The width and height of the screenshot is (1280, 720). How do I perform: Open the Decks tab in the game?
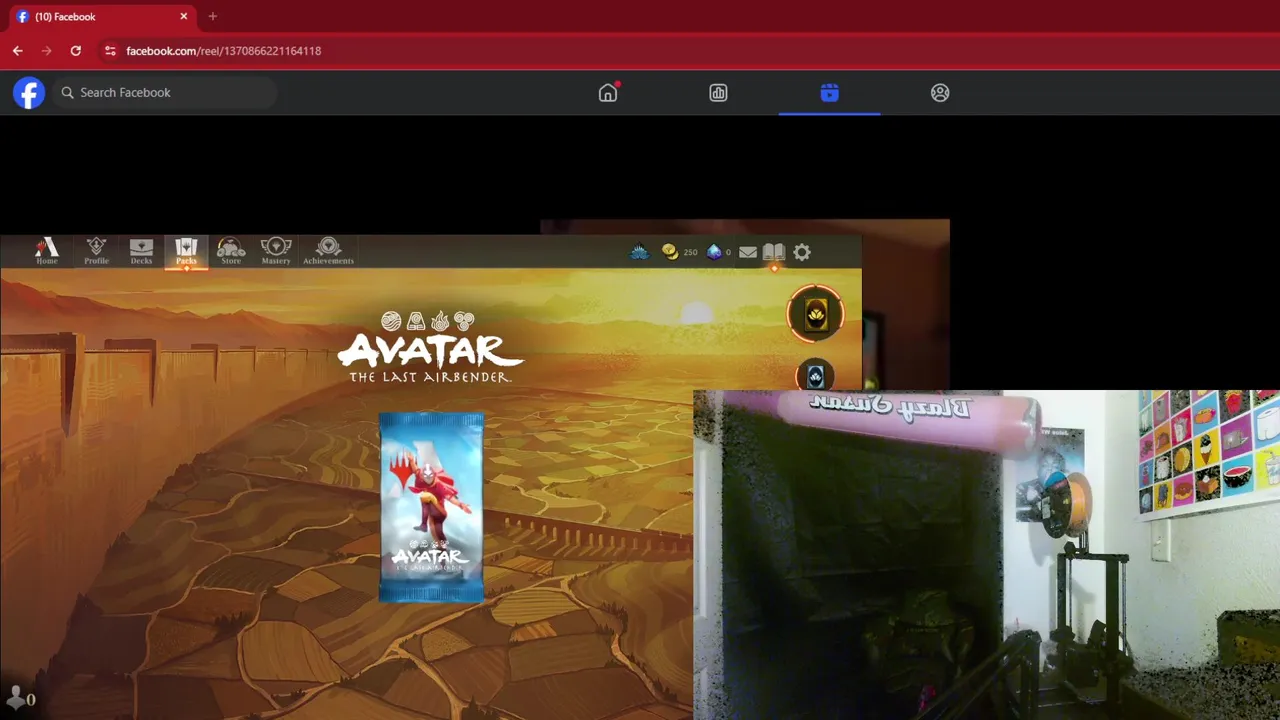click(141, 251)
